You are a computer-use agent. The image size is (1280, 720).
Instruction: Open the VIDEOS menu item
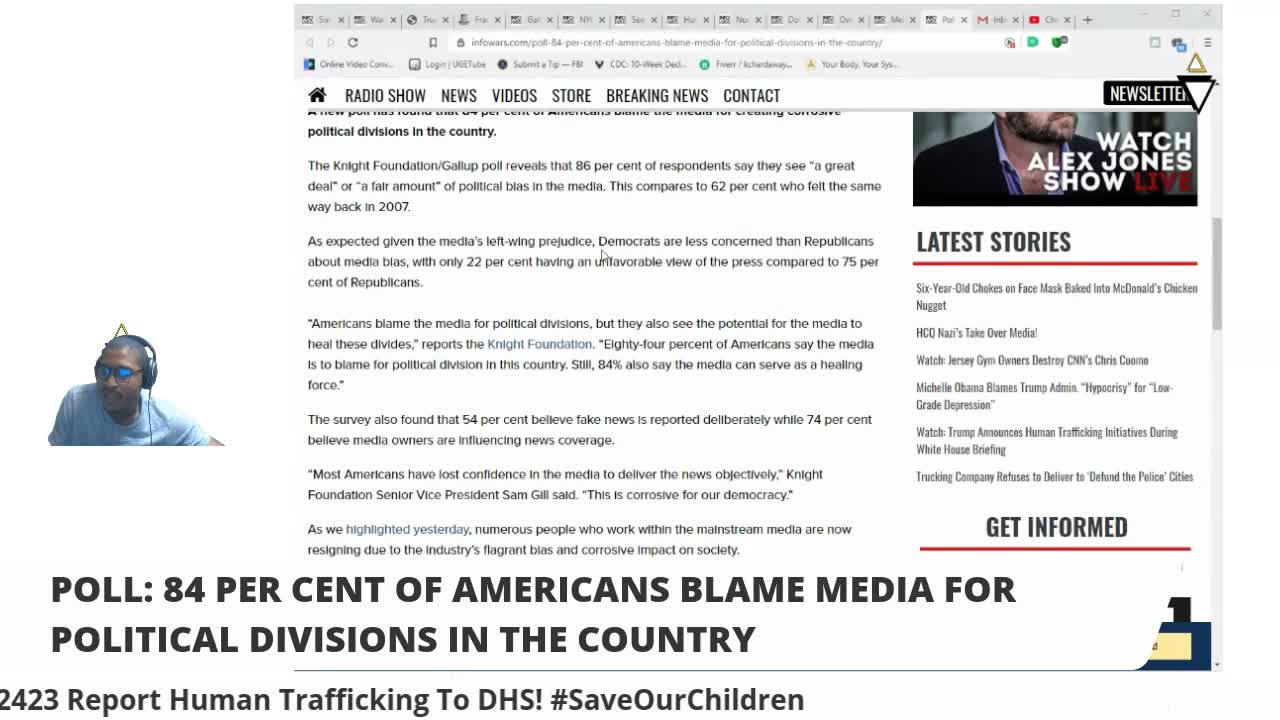click(514, 95)
